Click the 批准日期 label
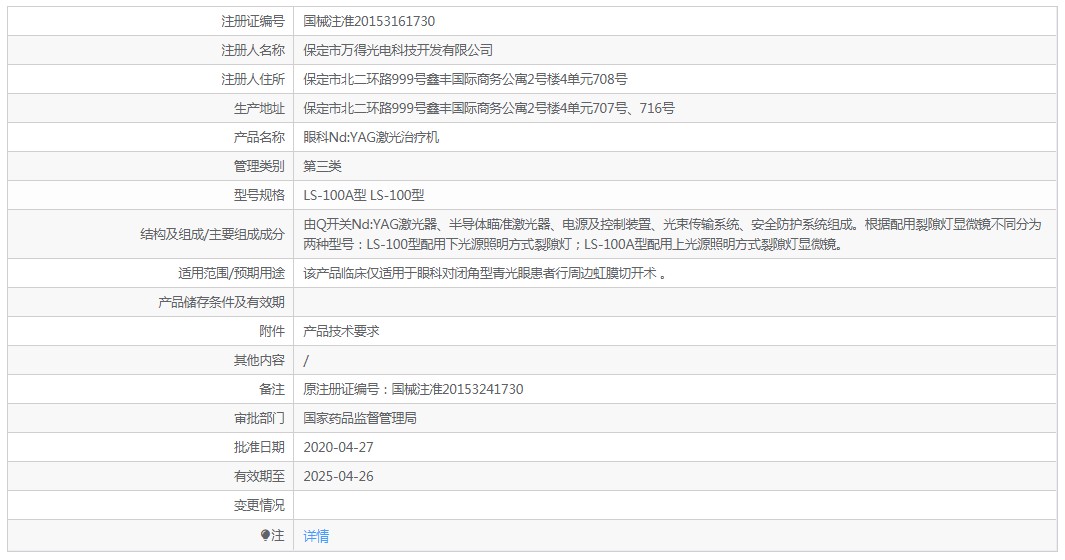Viewport: 1065px width, 560px height. pyautogui.click(x=259, y=447)
